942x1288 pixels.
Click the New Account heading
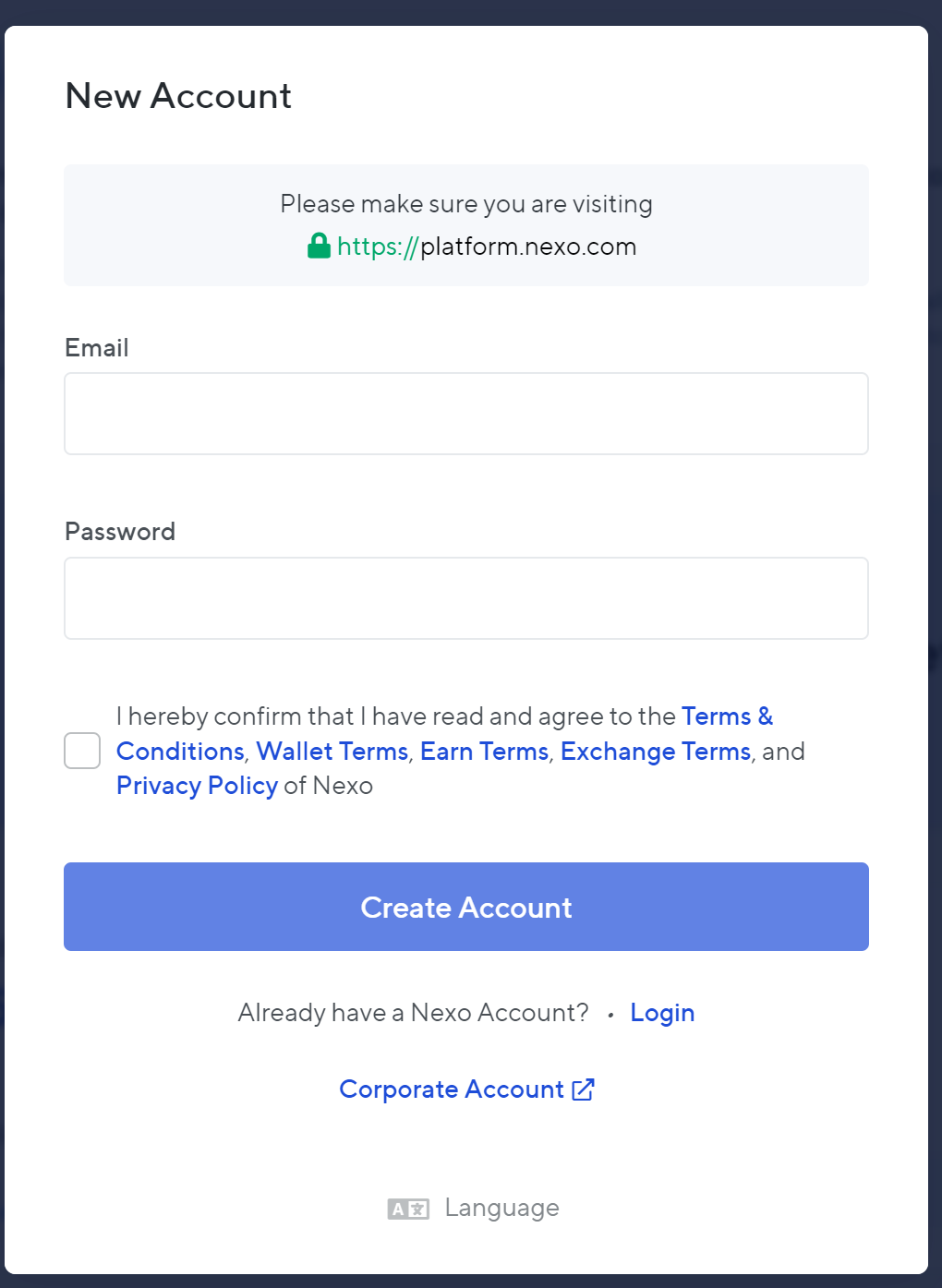tap(178, 96)
